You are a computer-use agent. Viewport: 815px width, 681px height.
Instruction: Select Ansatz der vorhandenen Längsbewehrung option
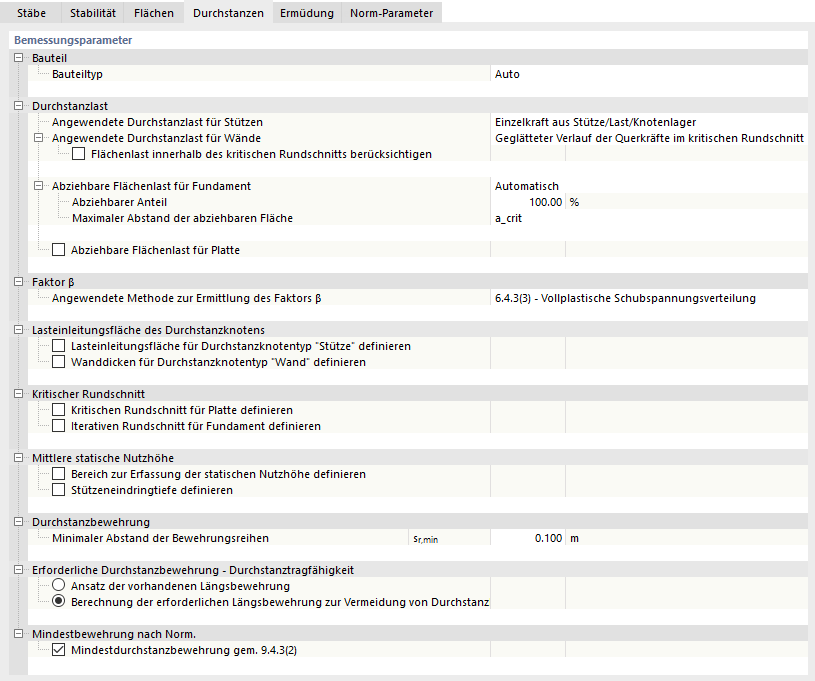[x=59, y=586]
